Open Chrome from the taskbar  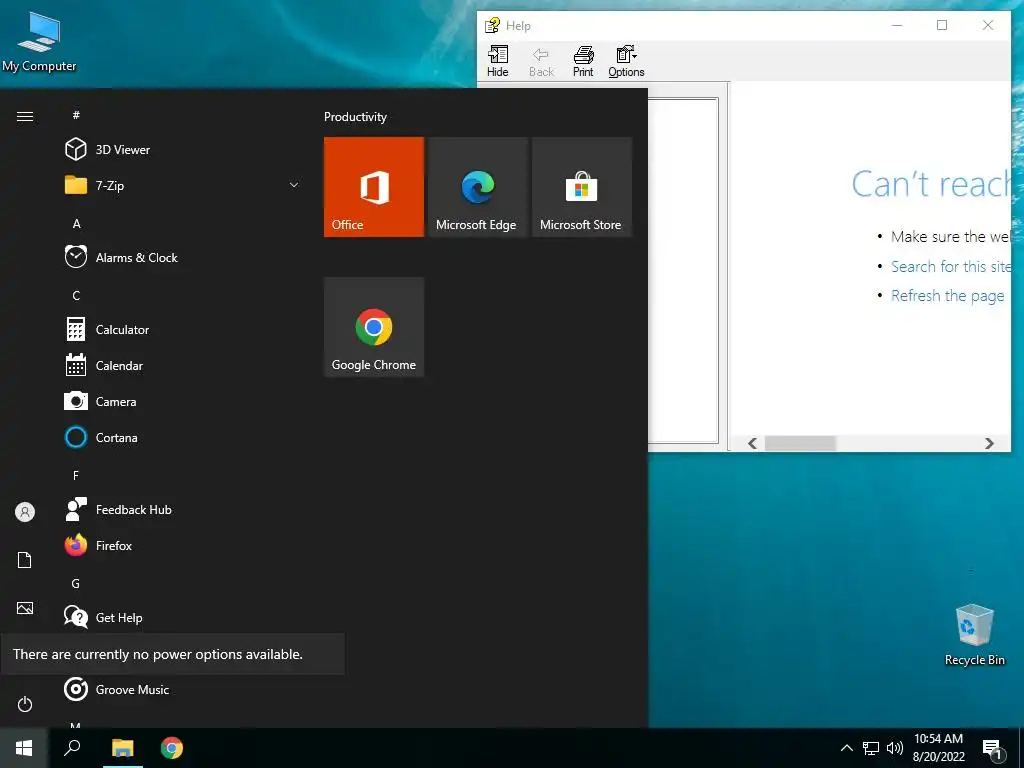(x=172, y=748)
